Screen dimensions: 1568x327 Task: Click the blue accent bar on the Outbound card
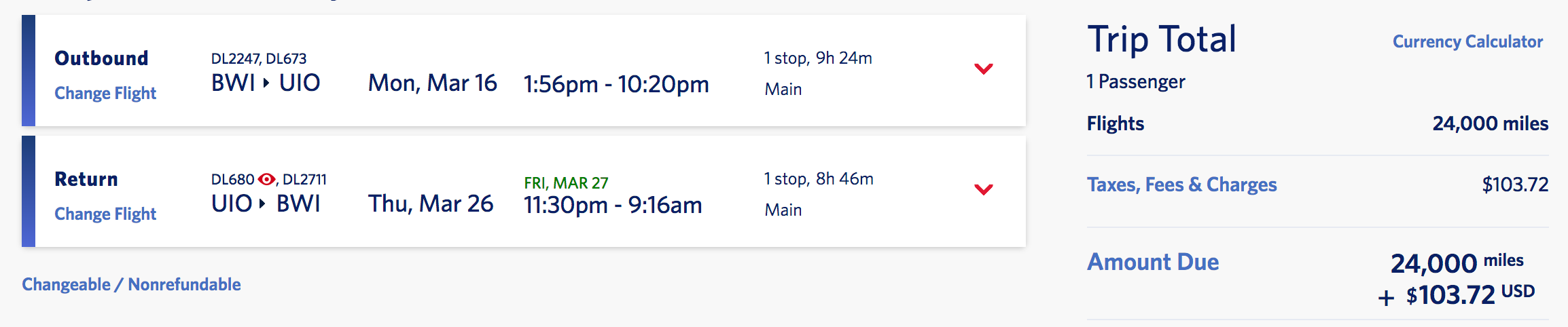coord(29,71)
